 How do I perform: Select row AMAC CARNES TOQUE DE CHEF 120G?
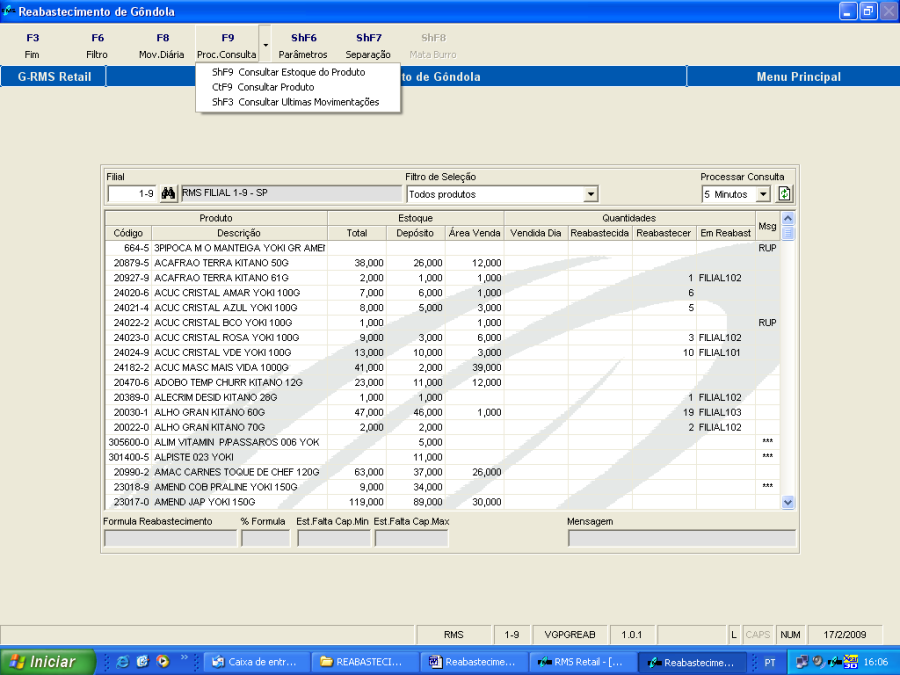click(x=442, y=472)
